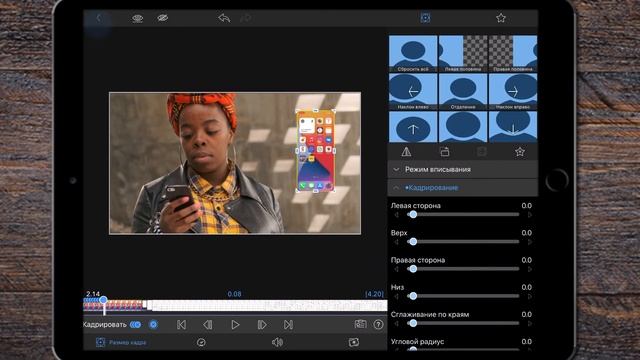This screenshot has width=640, height=360.
Task: Click the [4.20] timecode
Action: click(374, 294)
